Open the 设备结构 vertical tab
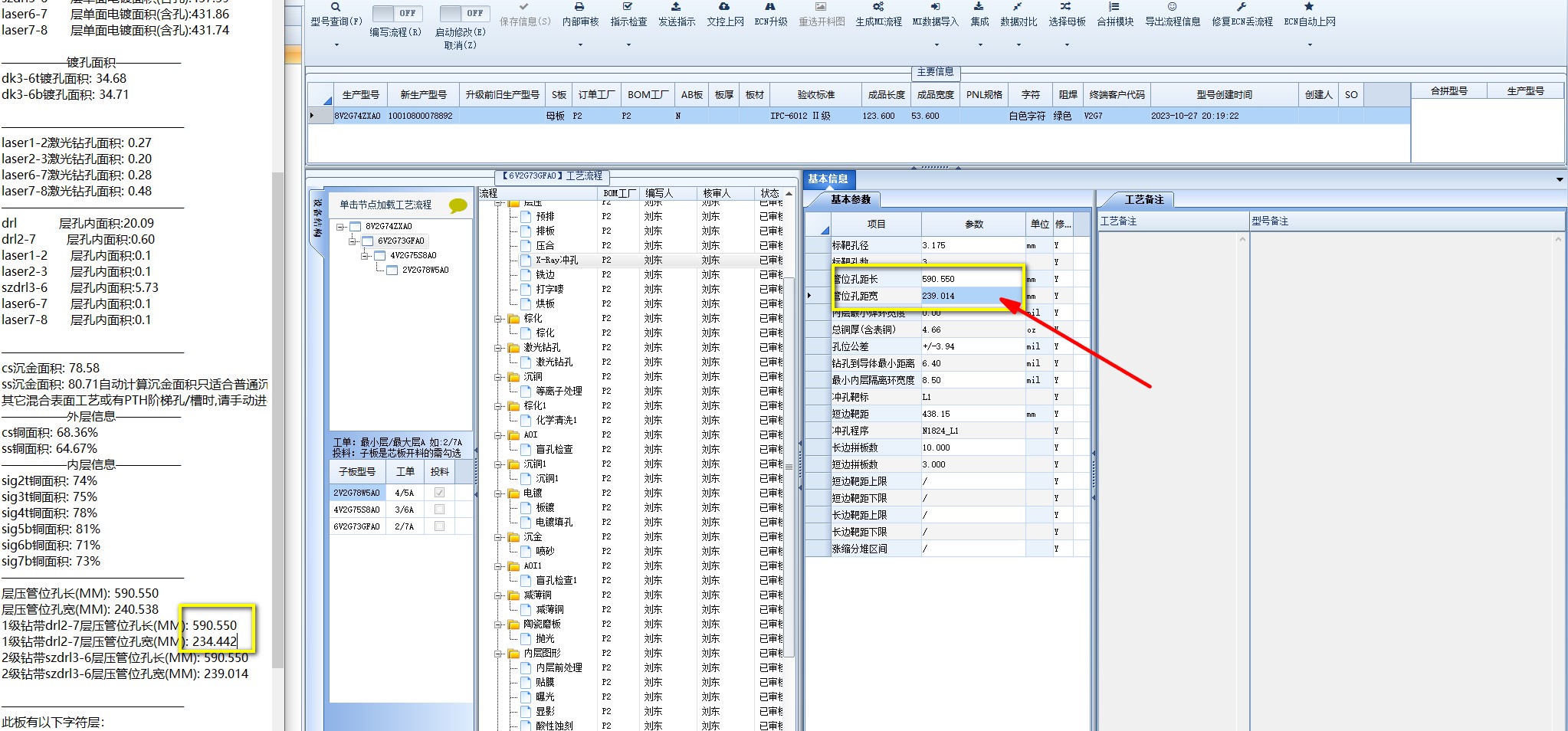Viewport: 1568px width, 731px height. (317, 218)
